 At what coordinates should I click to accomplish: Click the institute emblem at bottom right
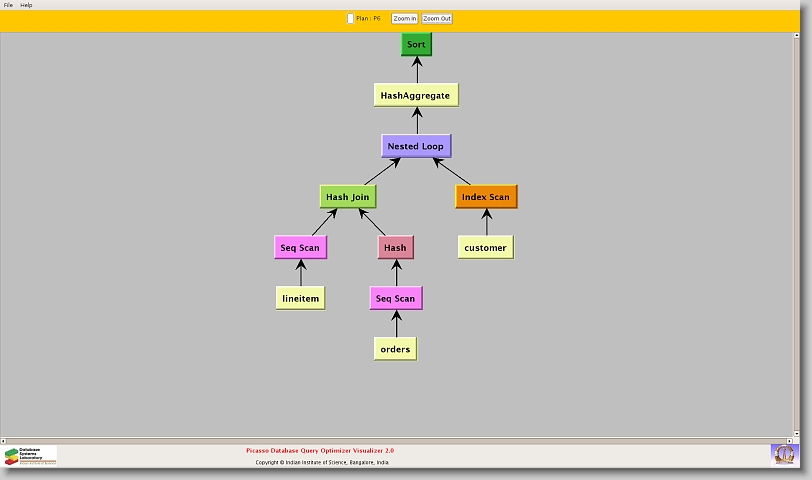(784, 454)
